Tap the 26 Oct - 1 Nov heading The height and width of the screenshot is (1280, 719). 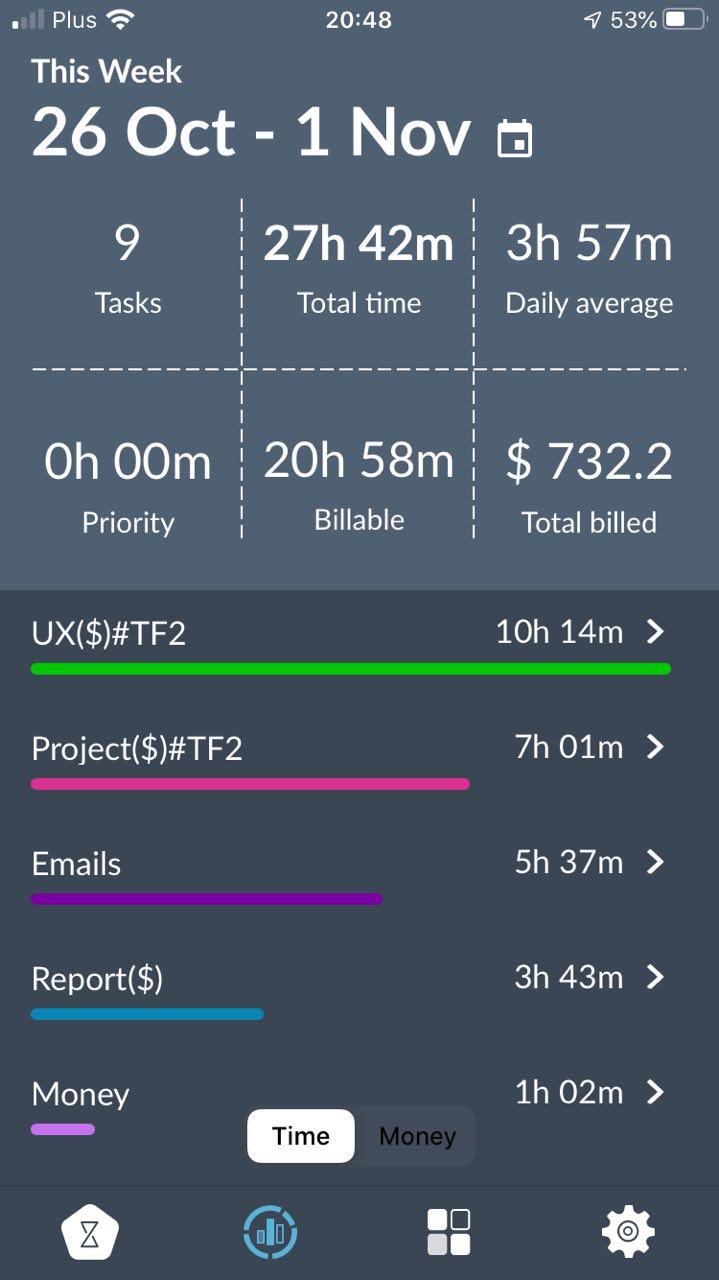pyautogui.click(x=250, y=131)
